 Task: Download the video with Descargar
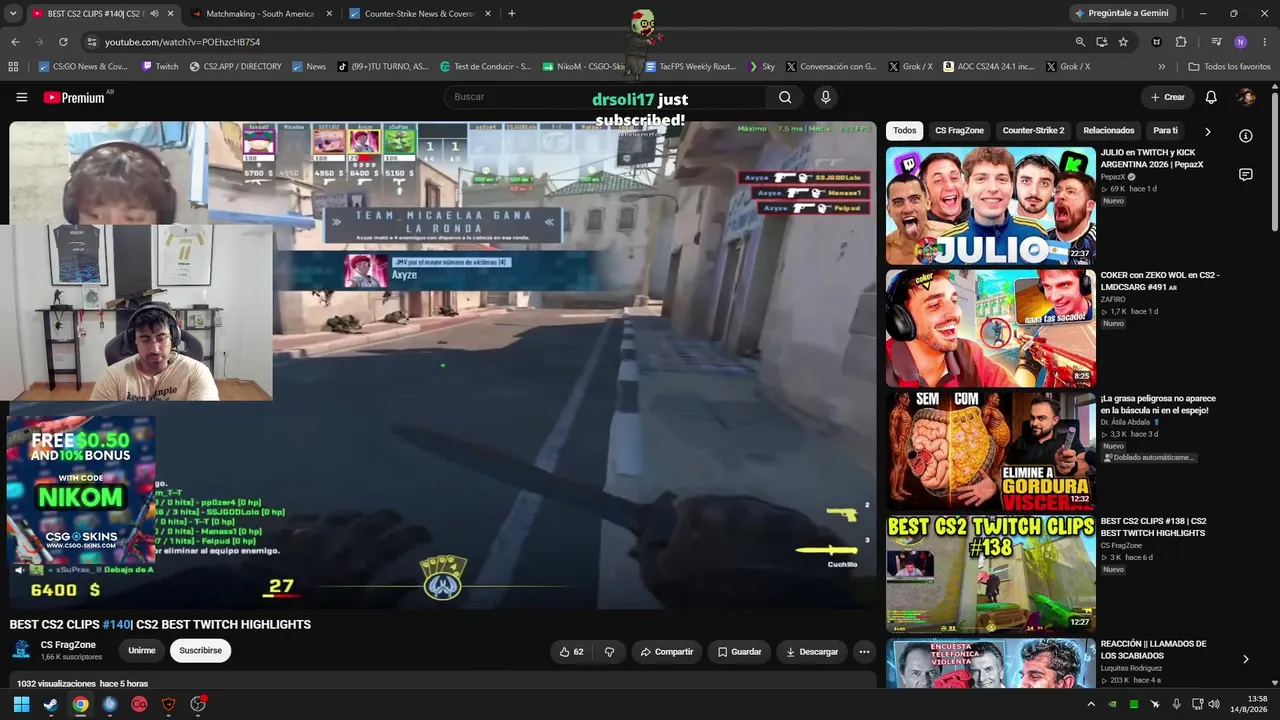click(x=812, y=652)
